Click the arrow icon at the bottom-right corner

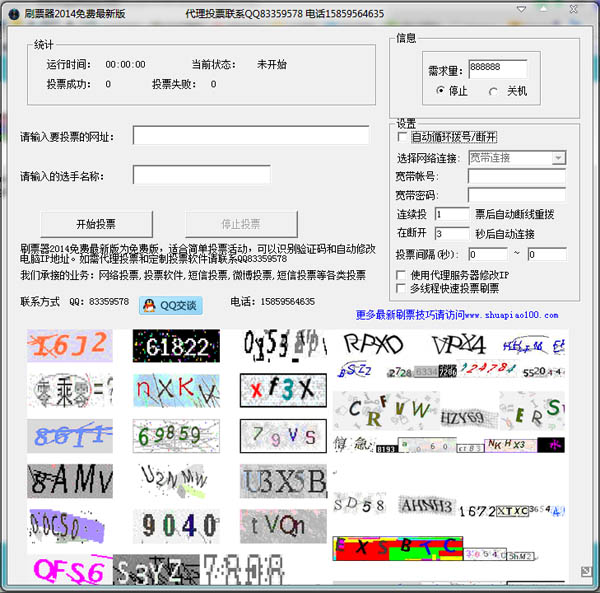pos(584,573)
